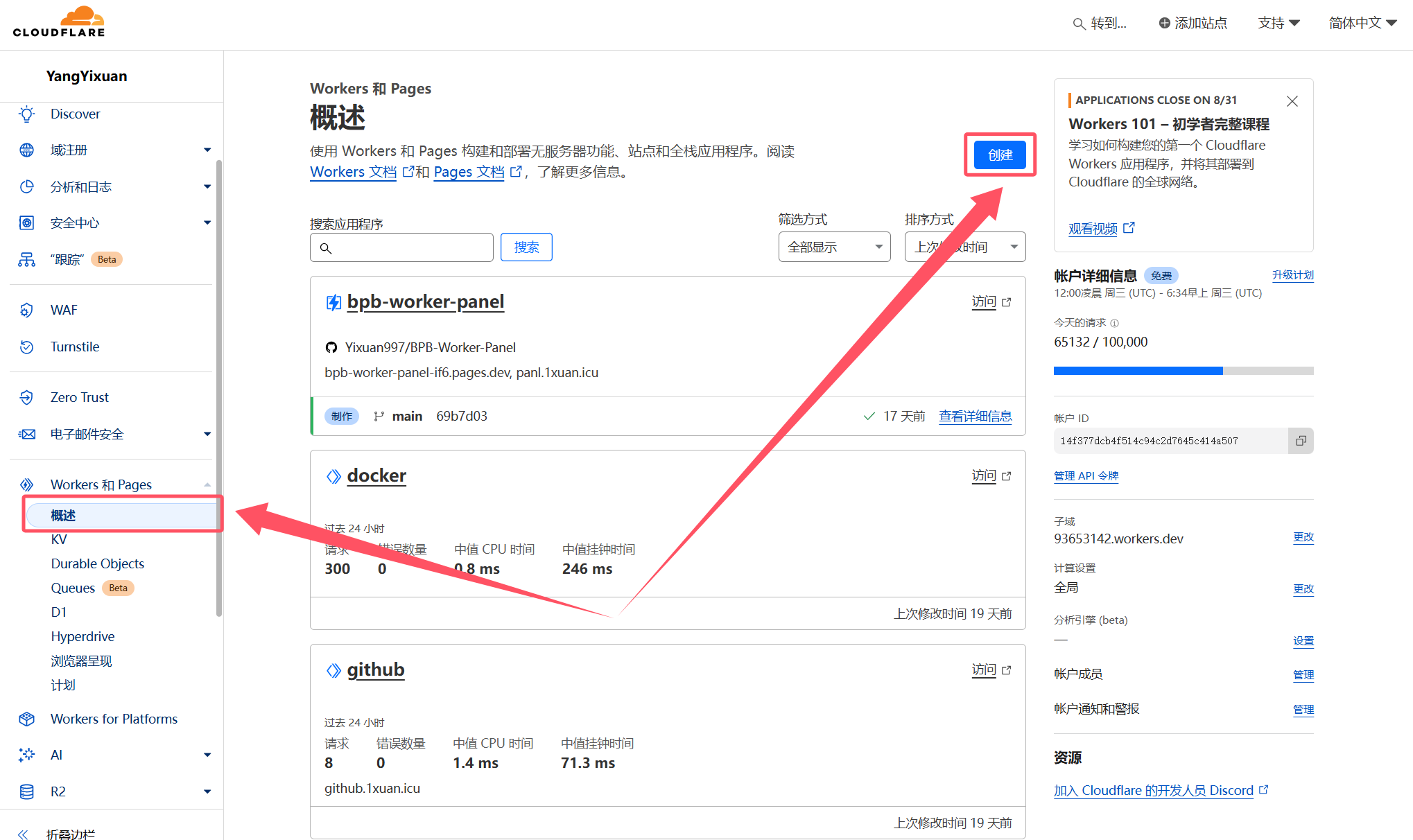Viewport: 1413px width, 840px height.
Task: Open the bpb-worker-panel project
Action: (425, 301)
